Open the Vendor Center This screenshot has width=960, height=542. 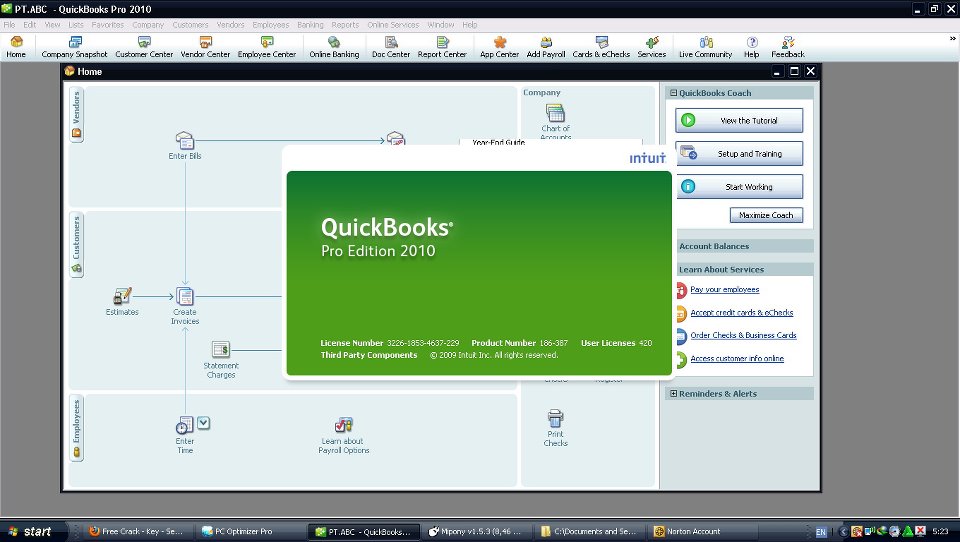[x=205, y=47]
